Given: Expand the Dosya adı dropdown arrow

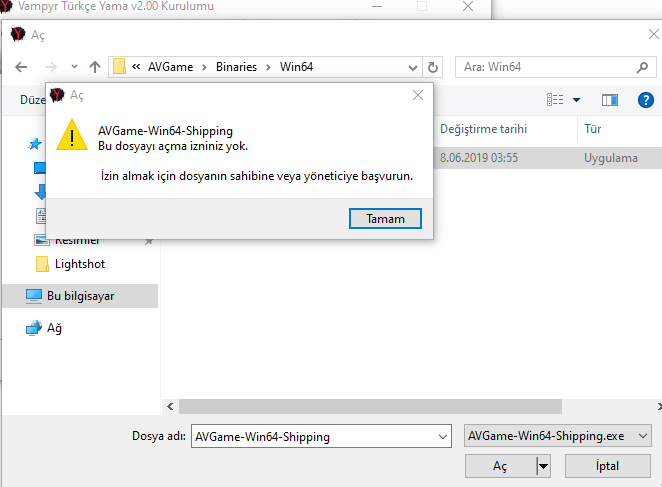Looking at the screenshot, I should (x=442, y=437).
